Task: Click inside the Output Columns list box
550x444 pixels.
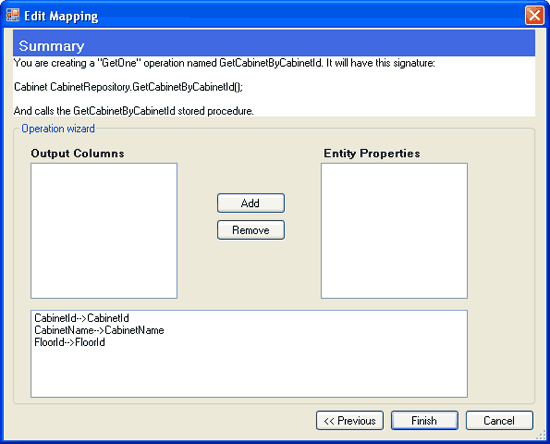Action: click(104, 231)
